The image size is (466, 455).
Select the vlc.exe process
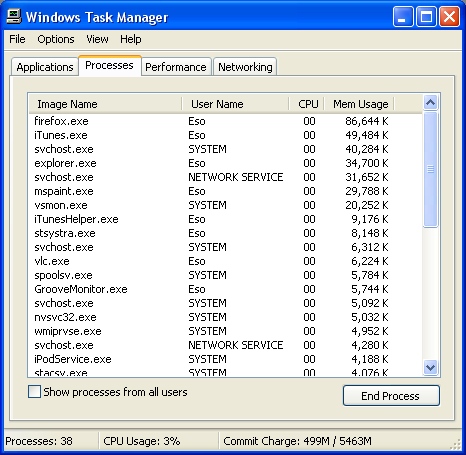pos(225,261)
